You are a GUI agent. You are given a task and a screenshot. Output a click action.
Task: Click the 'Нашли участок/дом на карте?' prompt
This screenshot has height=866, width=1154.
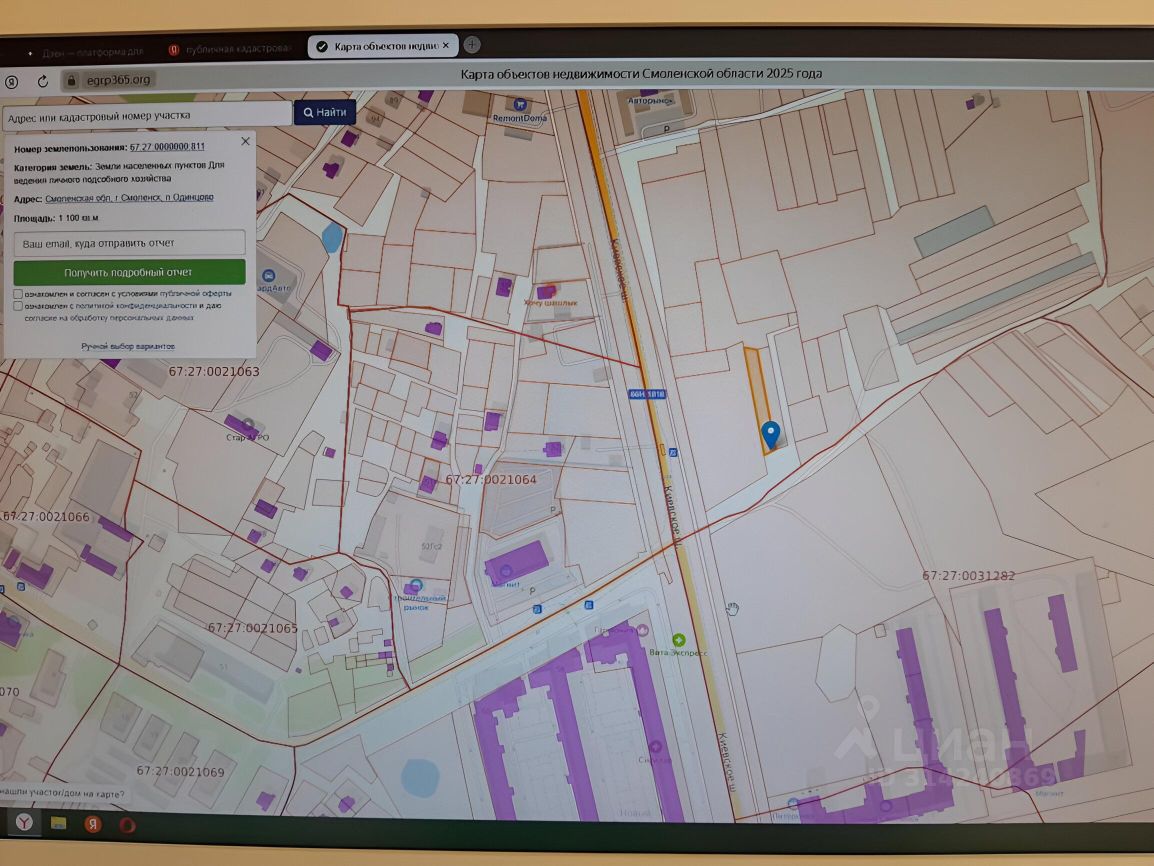pyautogui.click(x=63, y=794)
